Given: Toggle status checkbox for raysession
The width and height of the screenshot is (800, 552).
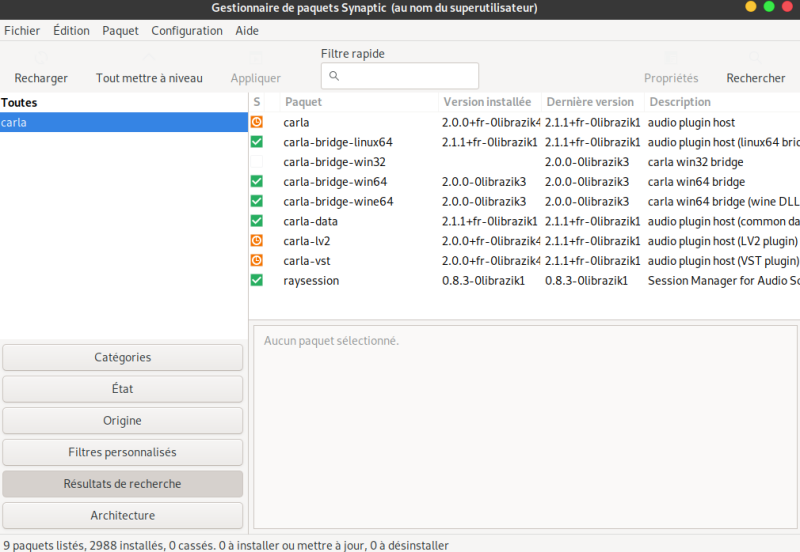Looking at the screenshot, I should coord(257,280).
